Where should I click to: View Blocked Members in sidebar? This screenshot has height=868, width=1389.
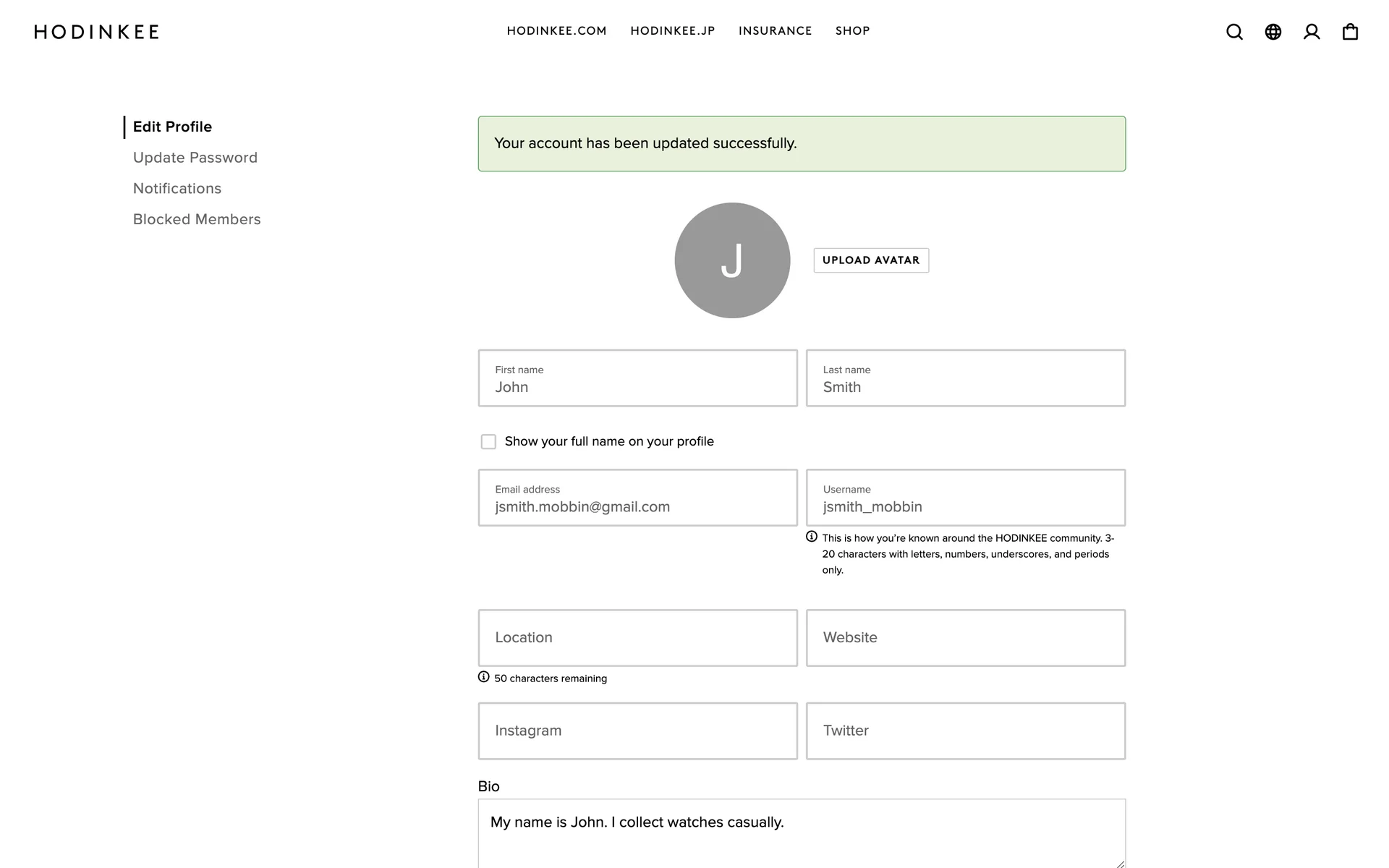pos(197,219)
